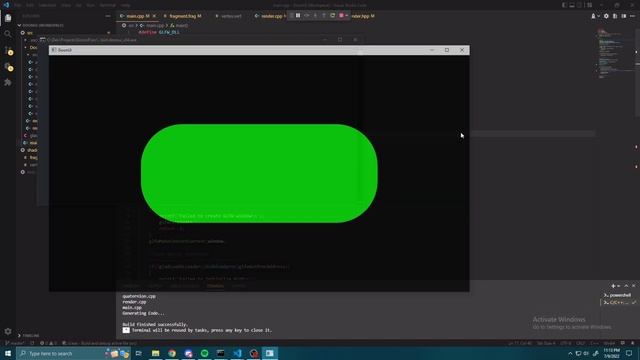Viewport: 640px width, 360px height.
Task: Open the Explorer view in activity bar
Action: tap(8, 18)
